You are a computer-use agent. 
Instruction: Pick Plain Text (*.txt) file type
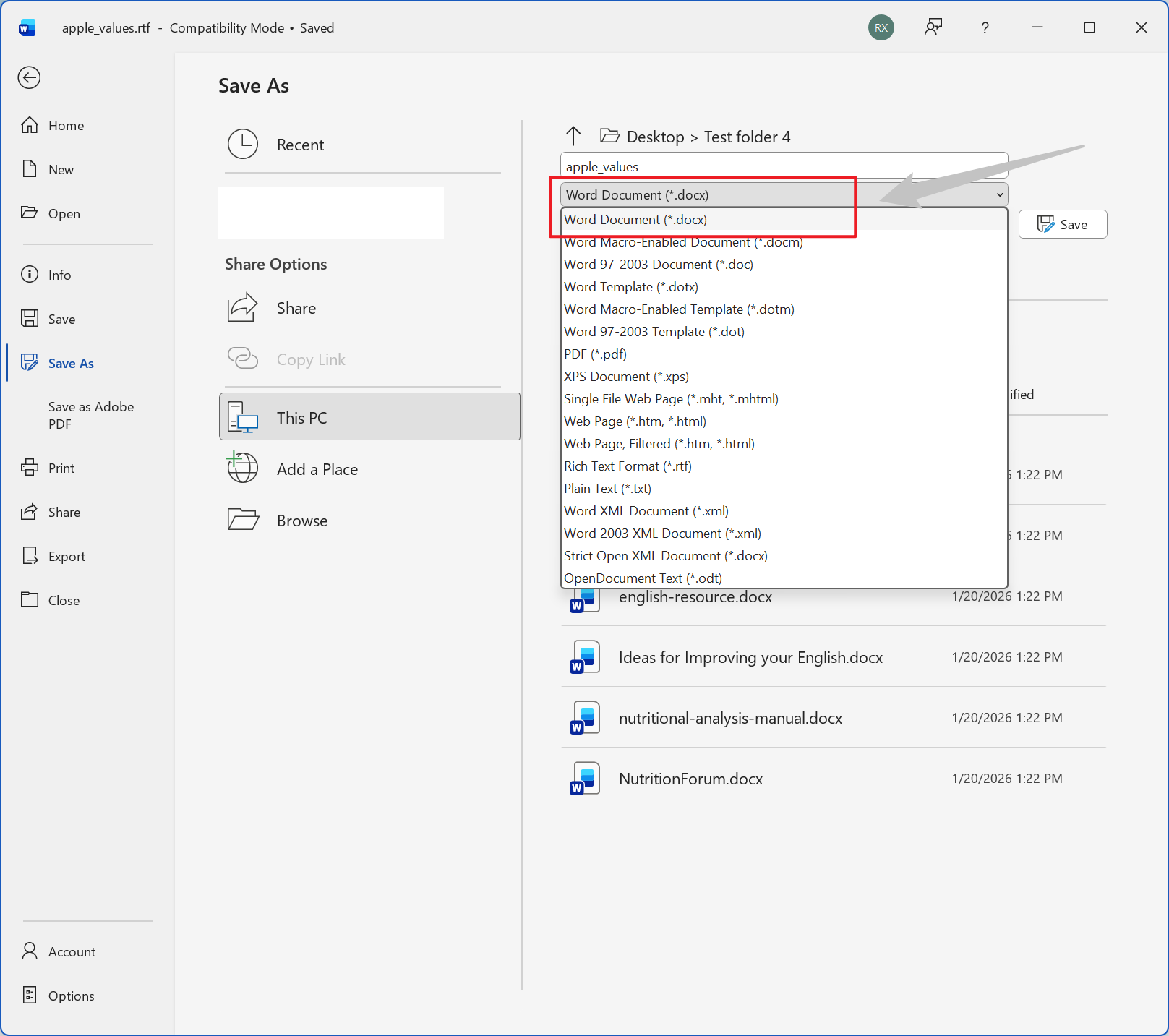pos(607,489)
